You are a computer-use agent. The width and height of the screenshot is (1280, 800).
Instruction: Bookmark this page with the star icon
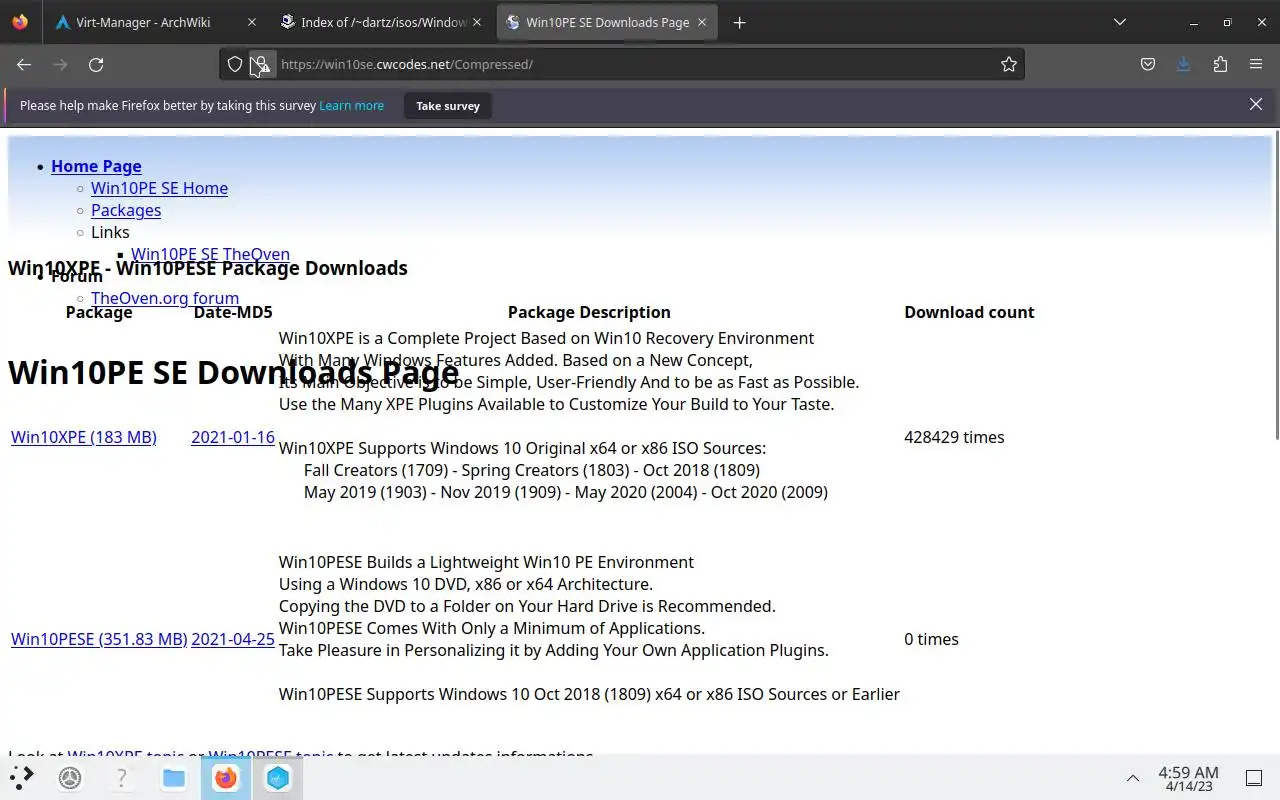pos(1009,64)
